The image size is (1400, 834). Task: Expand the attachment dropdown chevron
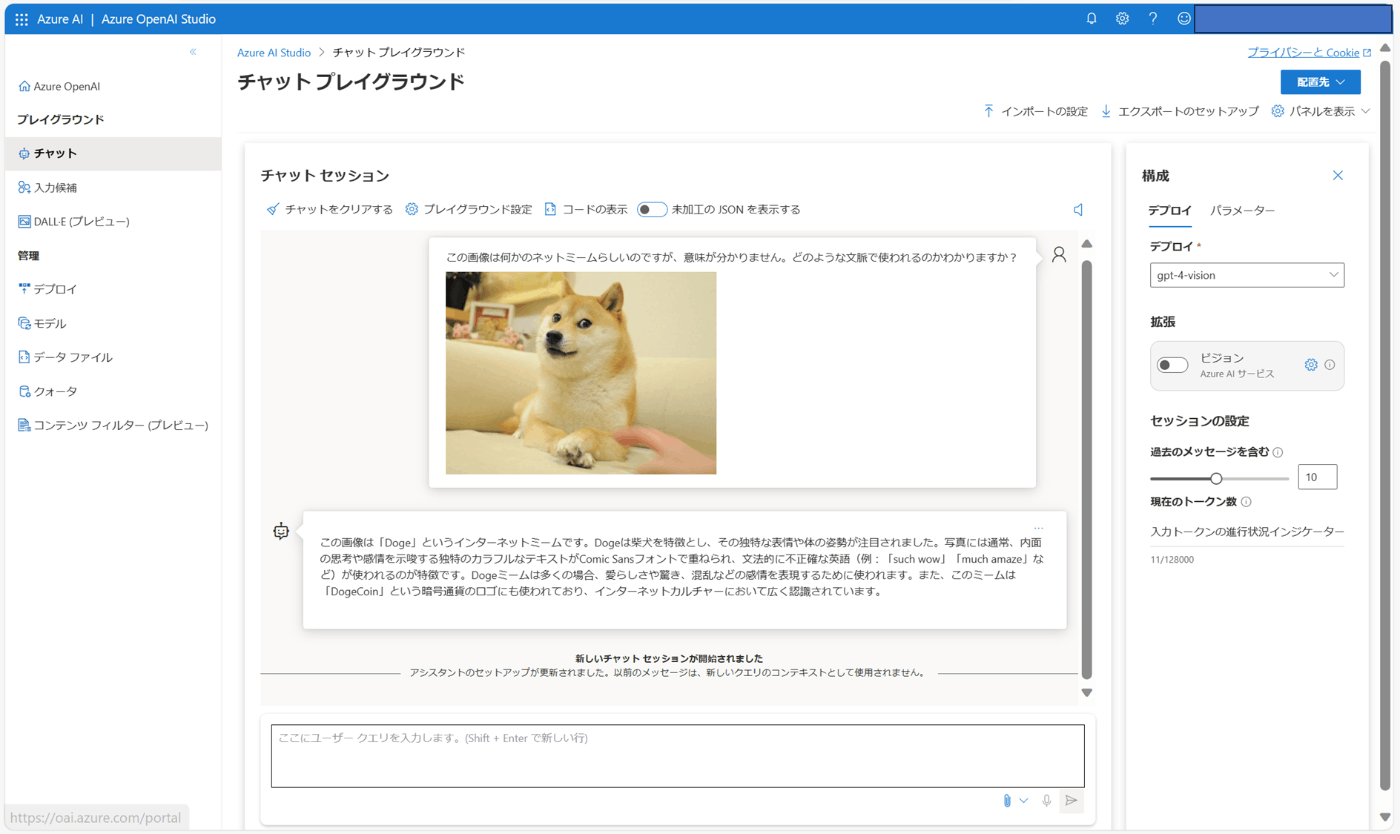1024,801
